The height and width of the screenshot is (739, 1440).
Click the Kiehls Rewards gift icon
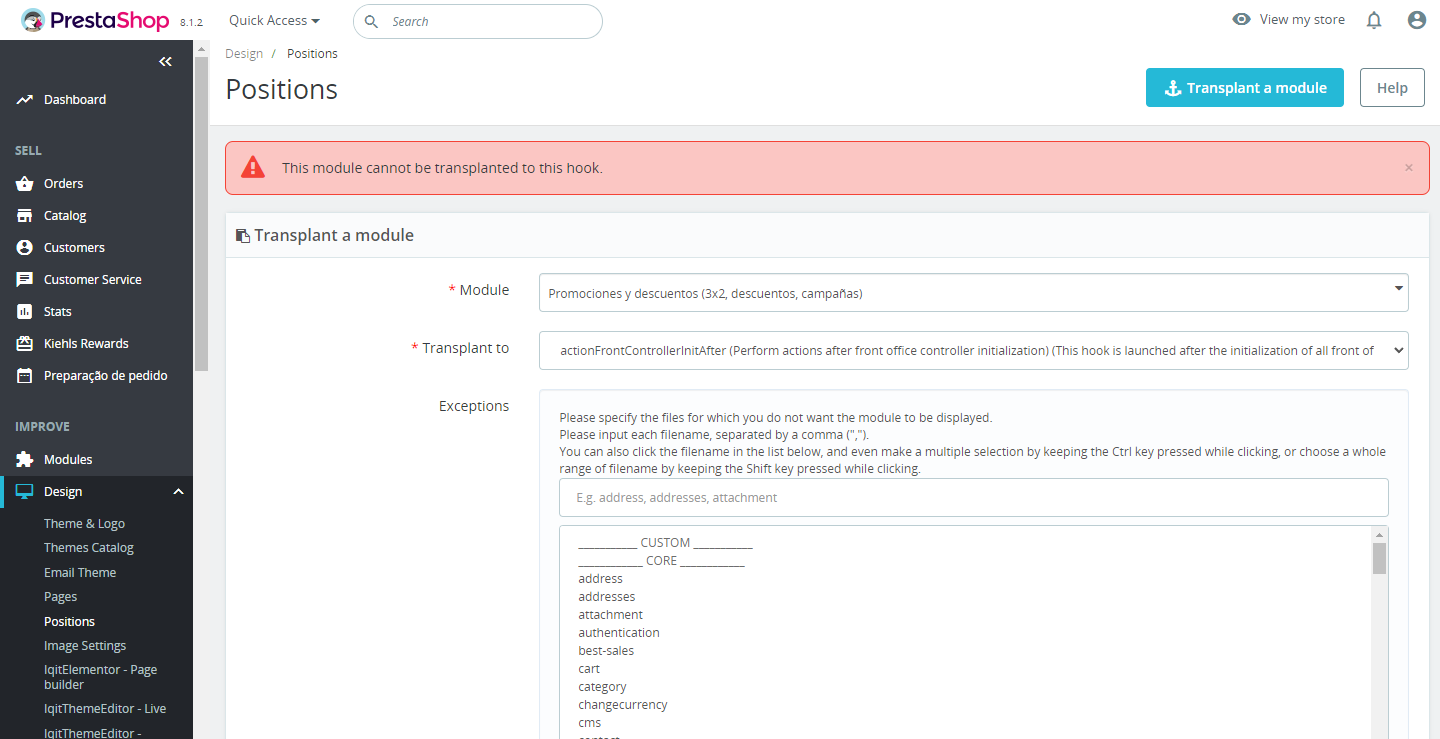pyautogui.click(x=25, y=344)
